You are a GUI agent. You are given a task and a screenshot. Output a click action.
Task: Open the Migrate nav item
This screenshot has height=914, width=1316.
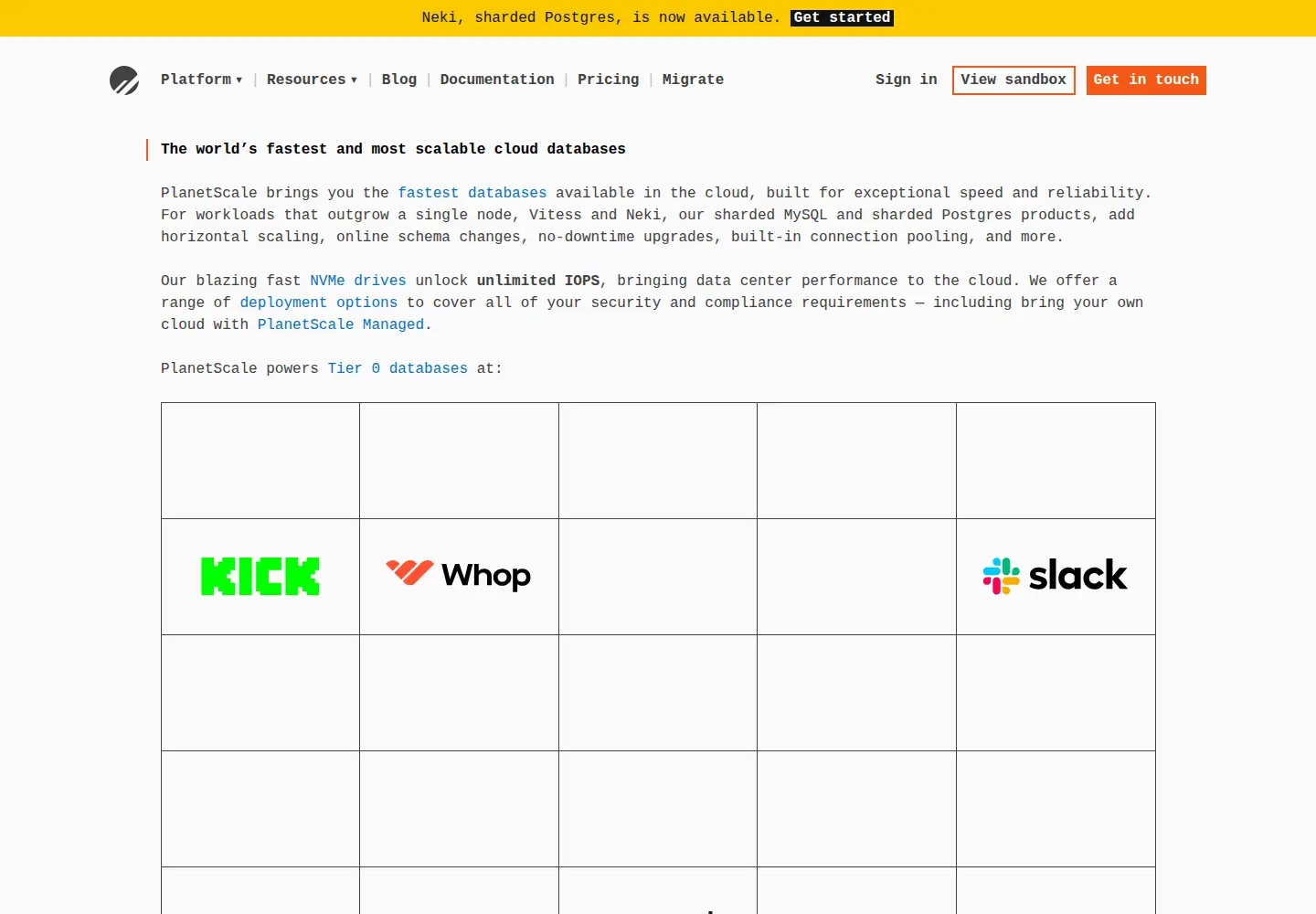(x=693, y=80)
